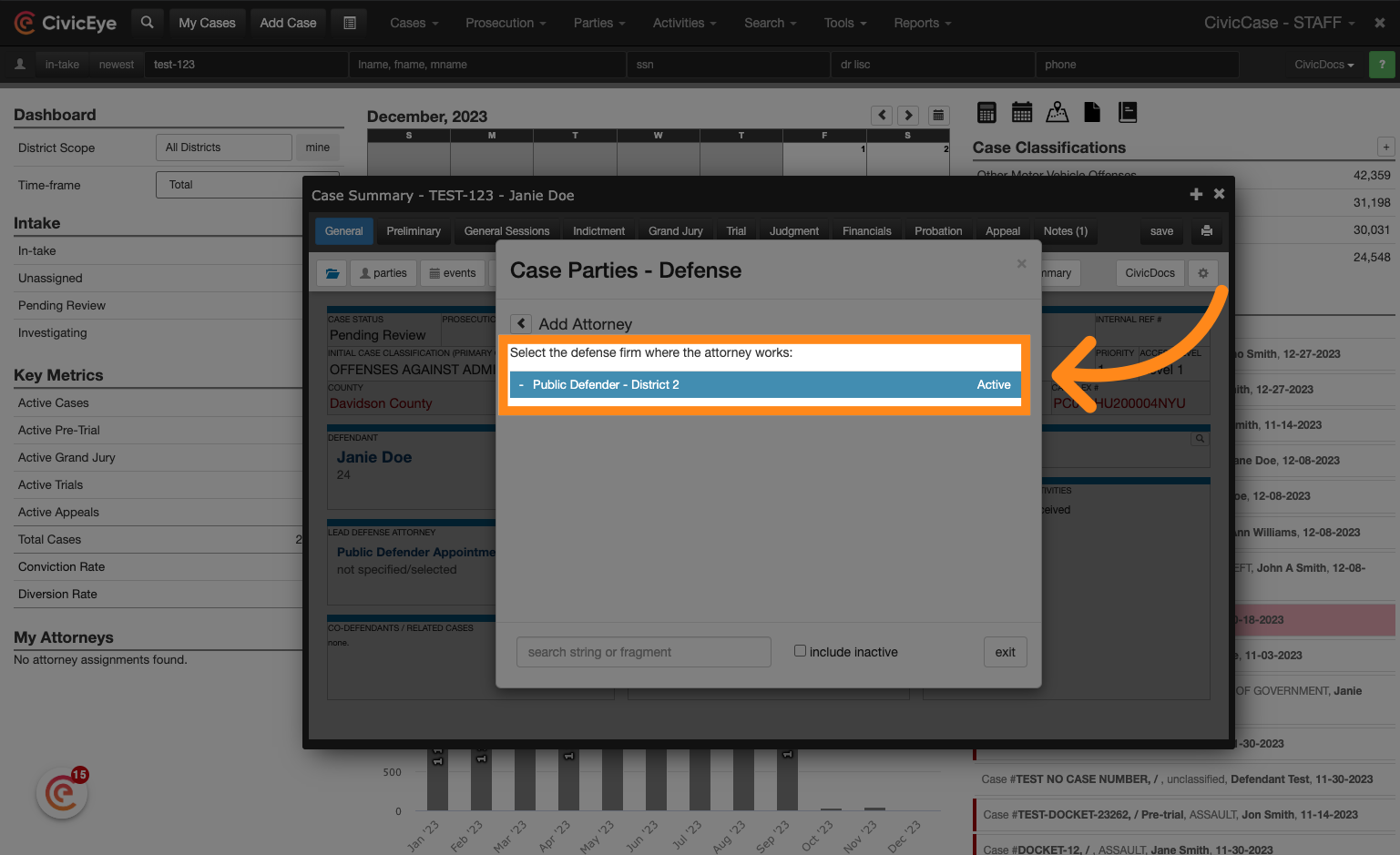The width and height of the screenshot is (1400, 855).
Task: Click the person icon in the search bar
Action: click(x=20, y=65)
